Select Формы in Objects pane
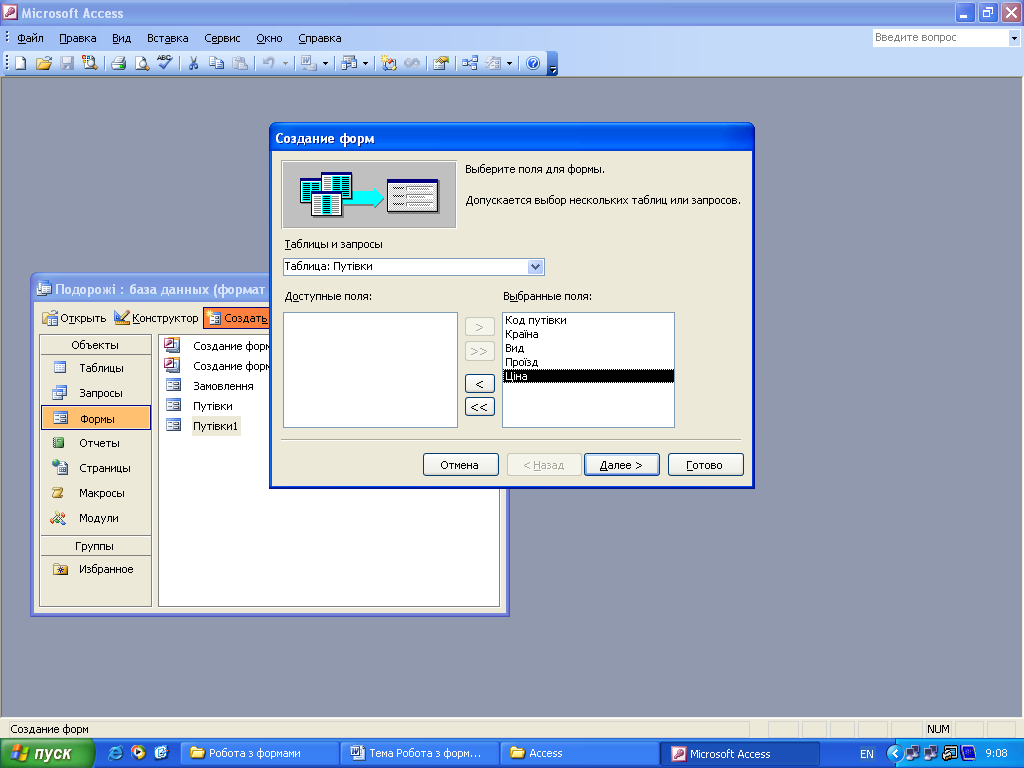The image size is (1024, 768). pyautogui.click(x=95, y=418)
